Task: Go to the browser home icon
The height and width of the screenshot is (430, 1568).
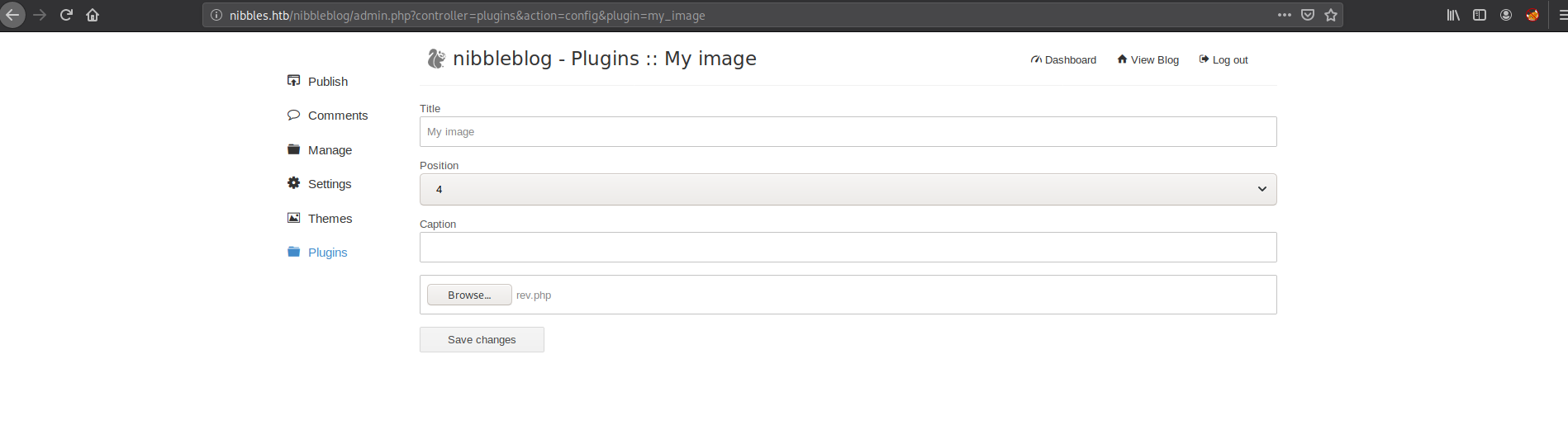Action: click(x=93, y=15)
